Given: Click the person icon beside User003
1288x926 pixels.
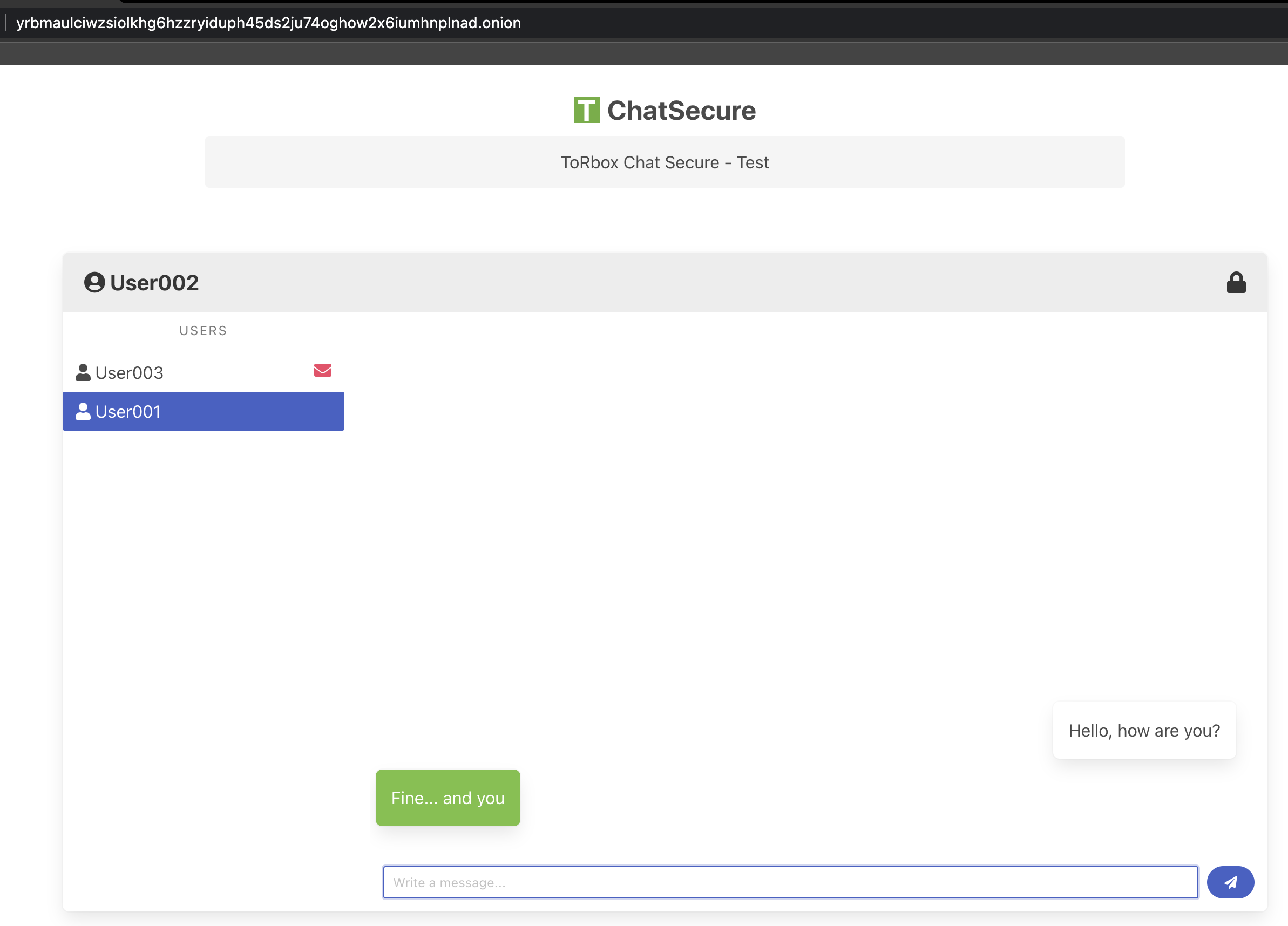Looking at the screenshot, I should coord(83,372).
